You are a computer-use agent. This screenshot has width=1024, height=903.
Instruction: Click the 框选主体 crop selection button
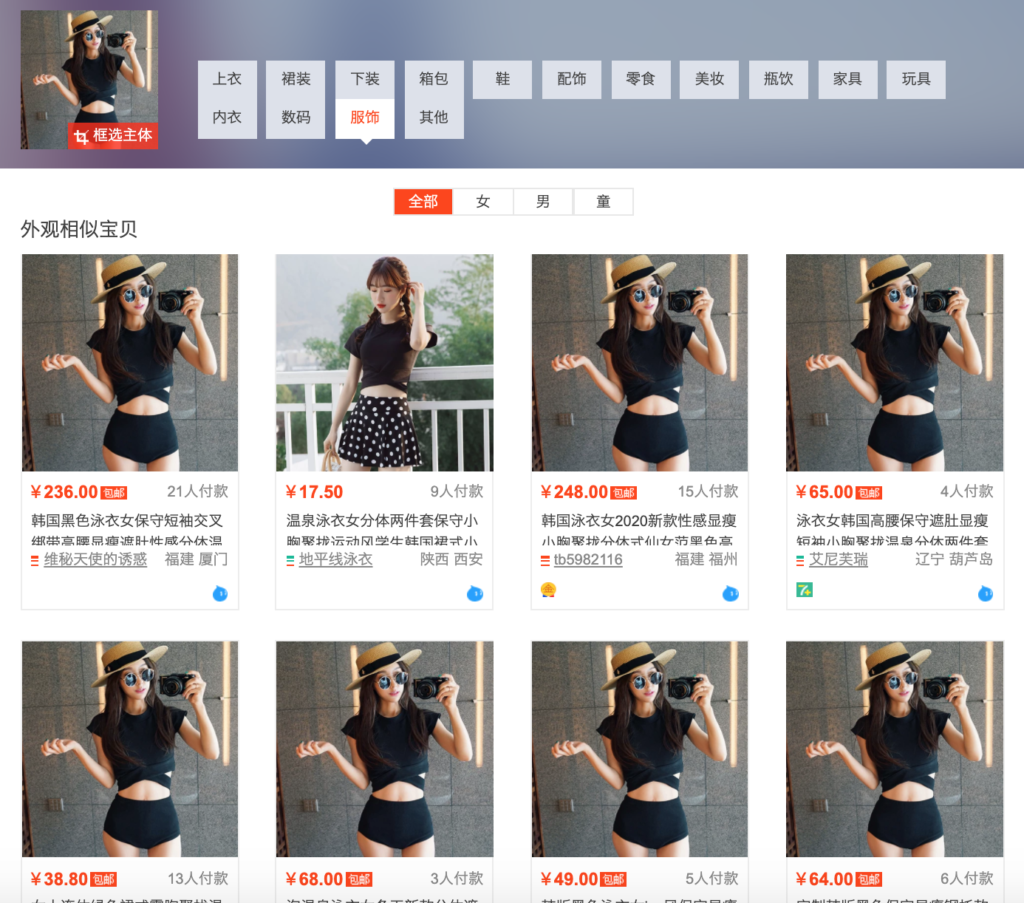click(x=113, y=136)
